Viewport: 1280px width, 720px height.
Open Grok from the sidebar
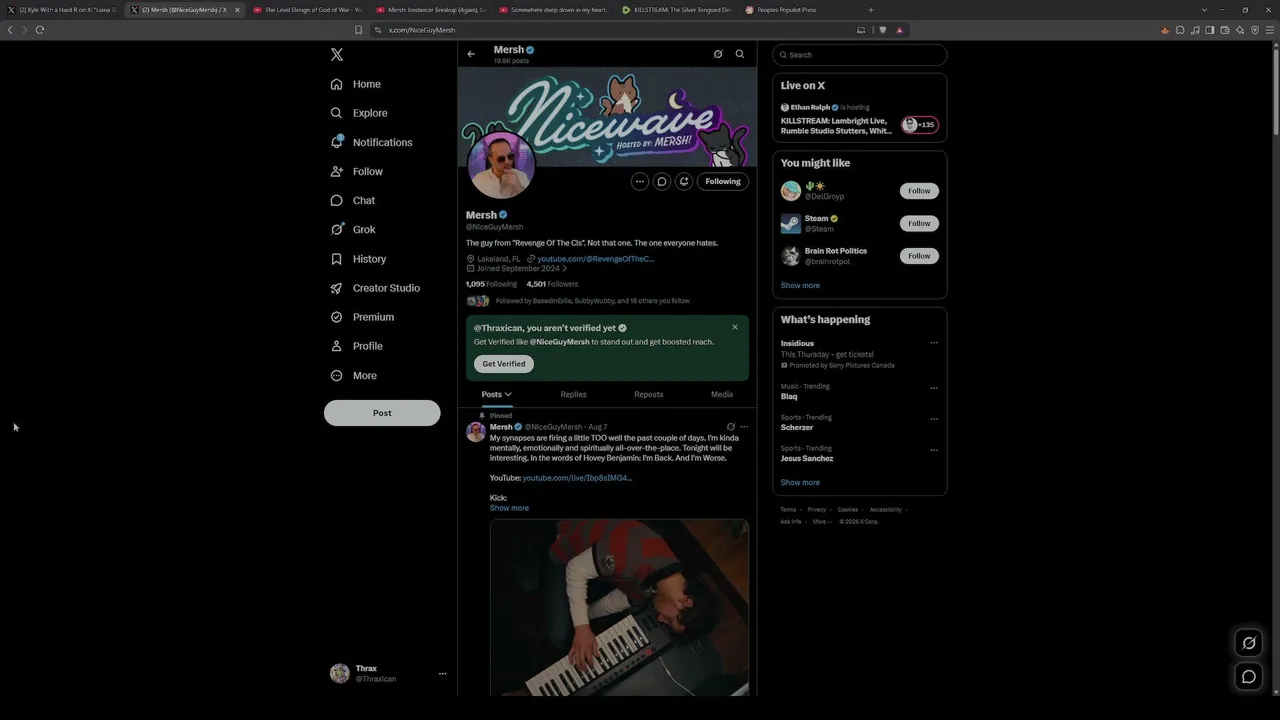click(x=352, y=229)
